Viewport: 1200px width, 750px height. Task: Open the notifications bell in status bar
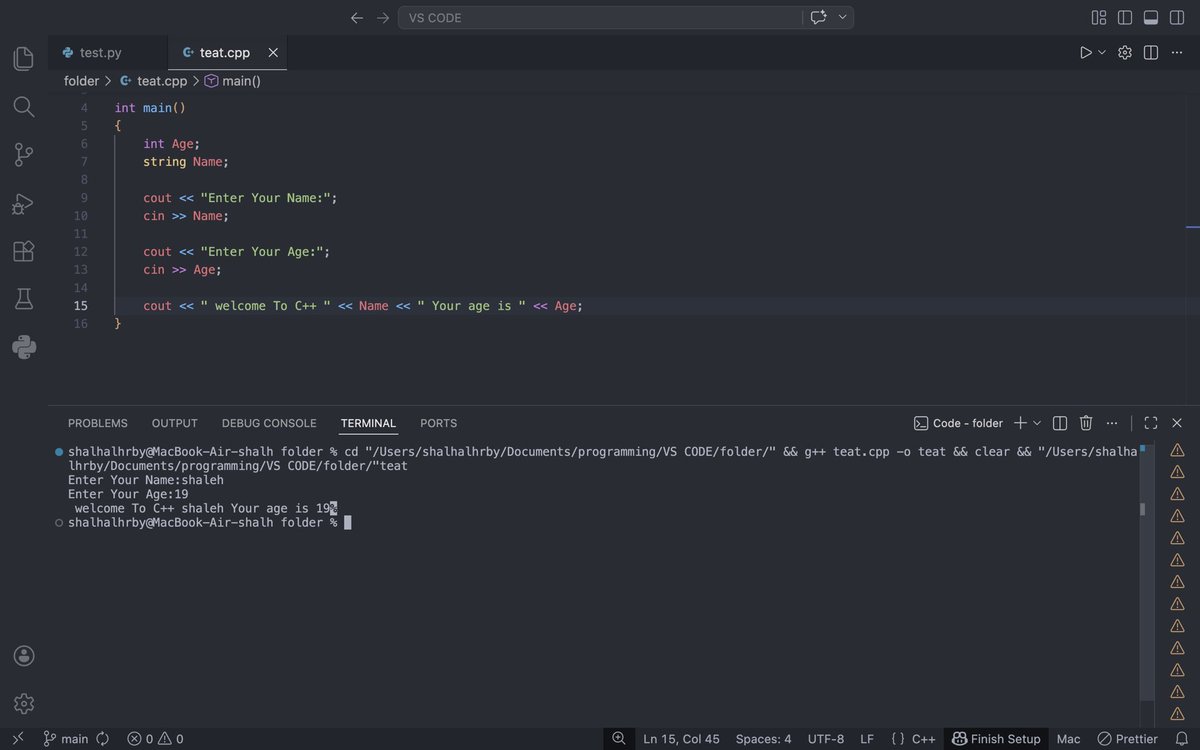point(1183,739)
